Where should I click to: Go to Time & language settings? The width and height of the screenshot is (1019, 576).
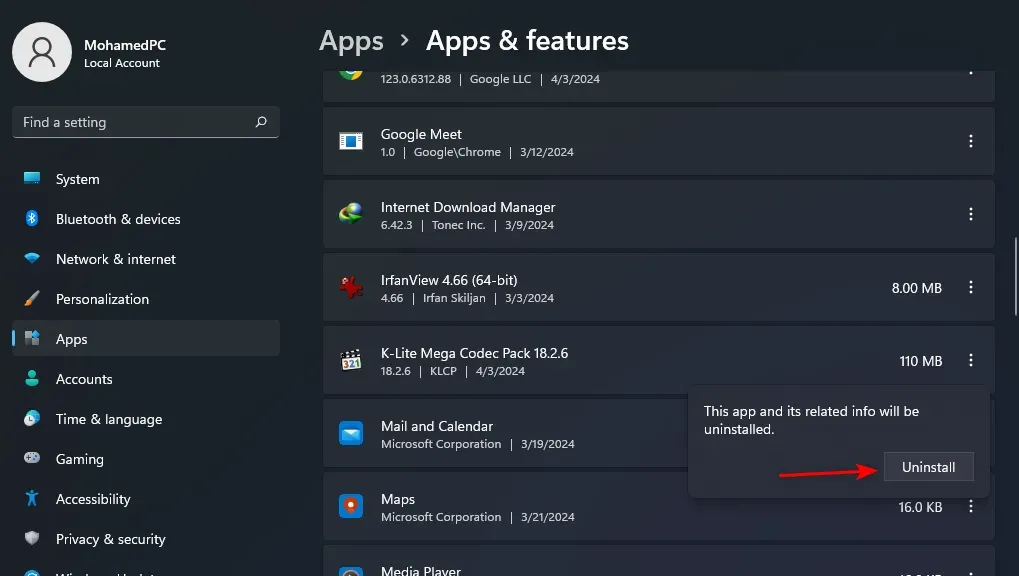click(146, 419)
